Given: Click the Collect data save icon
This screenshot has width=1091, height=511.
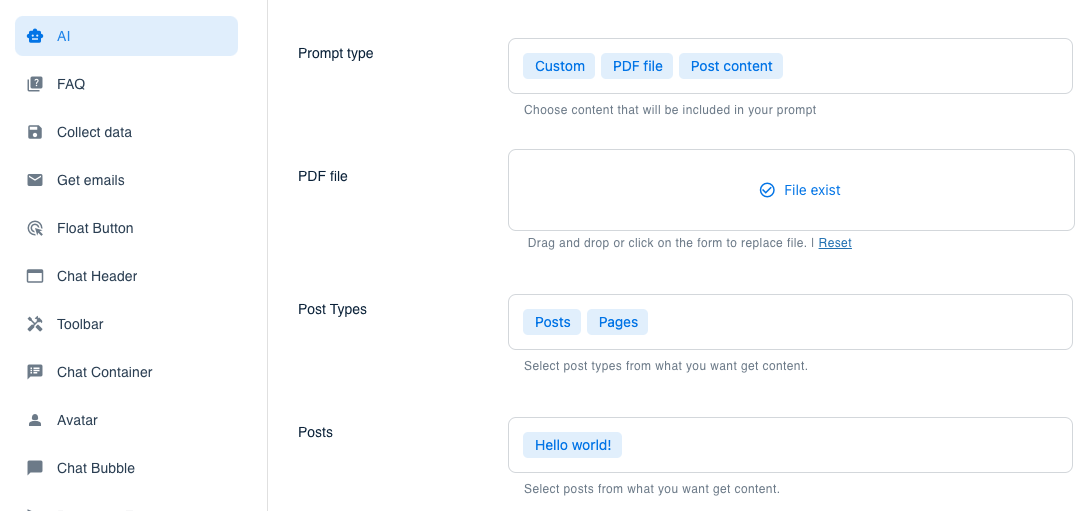Looking at the screenshot, I should pyautogui.click(x=35, y=132).
